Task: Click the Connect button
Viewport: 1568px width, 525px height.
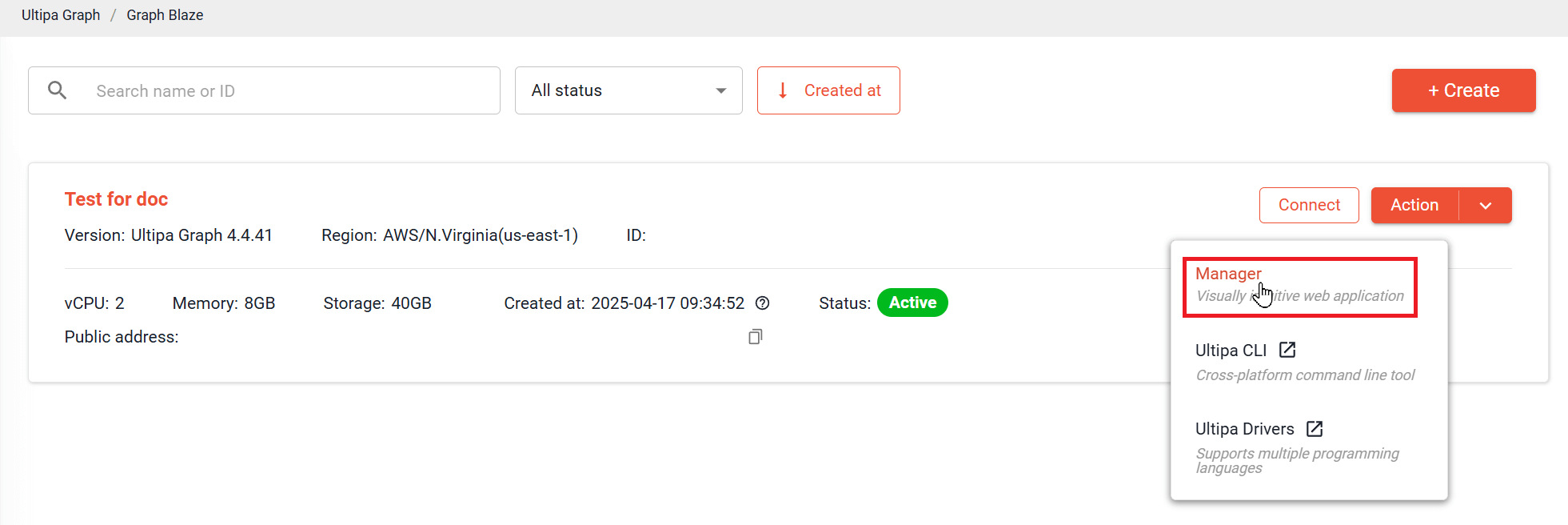Action: click(1309, 205)
